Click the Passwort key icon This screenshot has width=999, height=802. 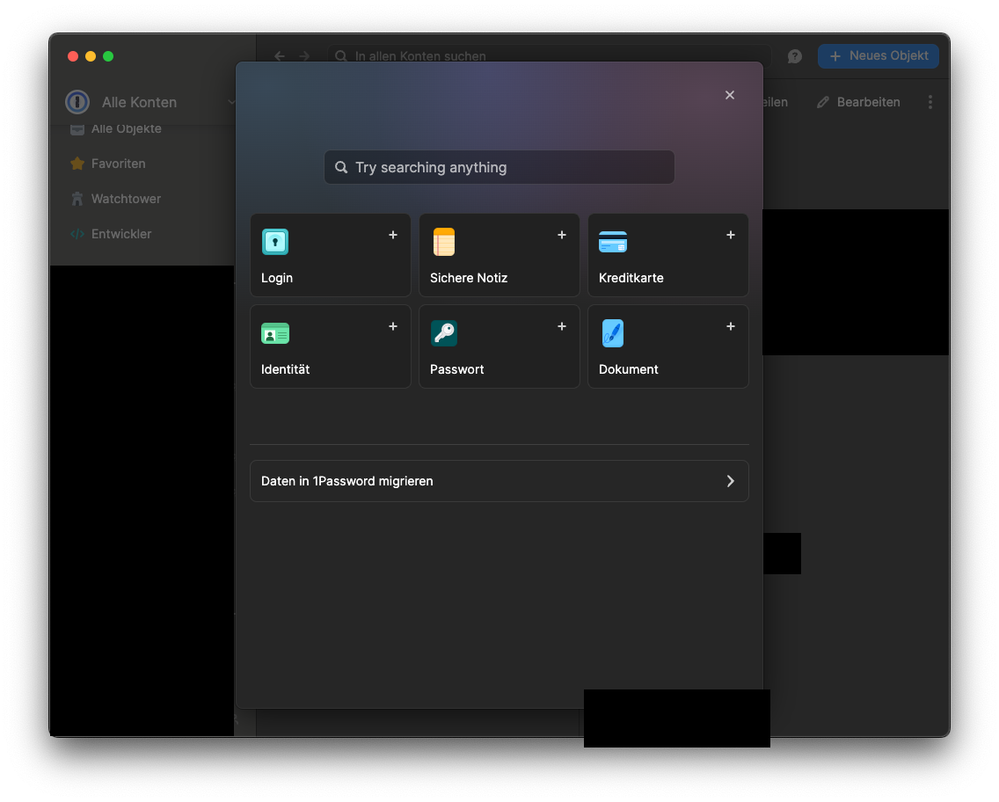(x=443, y=333)
